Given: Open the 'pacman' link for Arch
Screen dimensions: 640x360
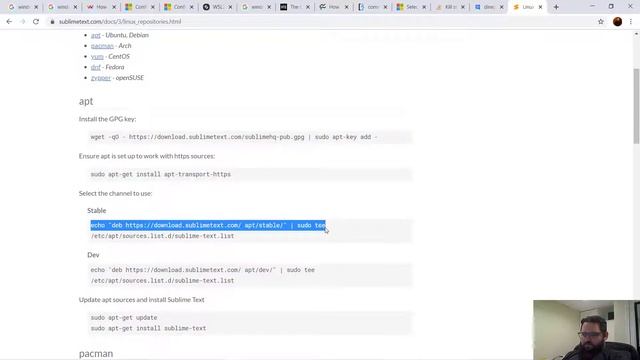Looking at the screenshot, I should point(102,46).
